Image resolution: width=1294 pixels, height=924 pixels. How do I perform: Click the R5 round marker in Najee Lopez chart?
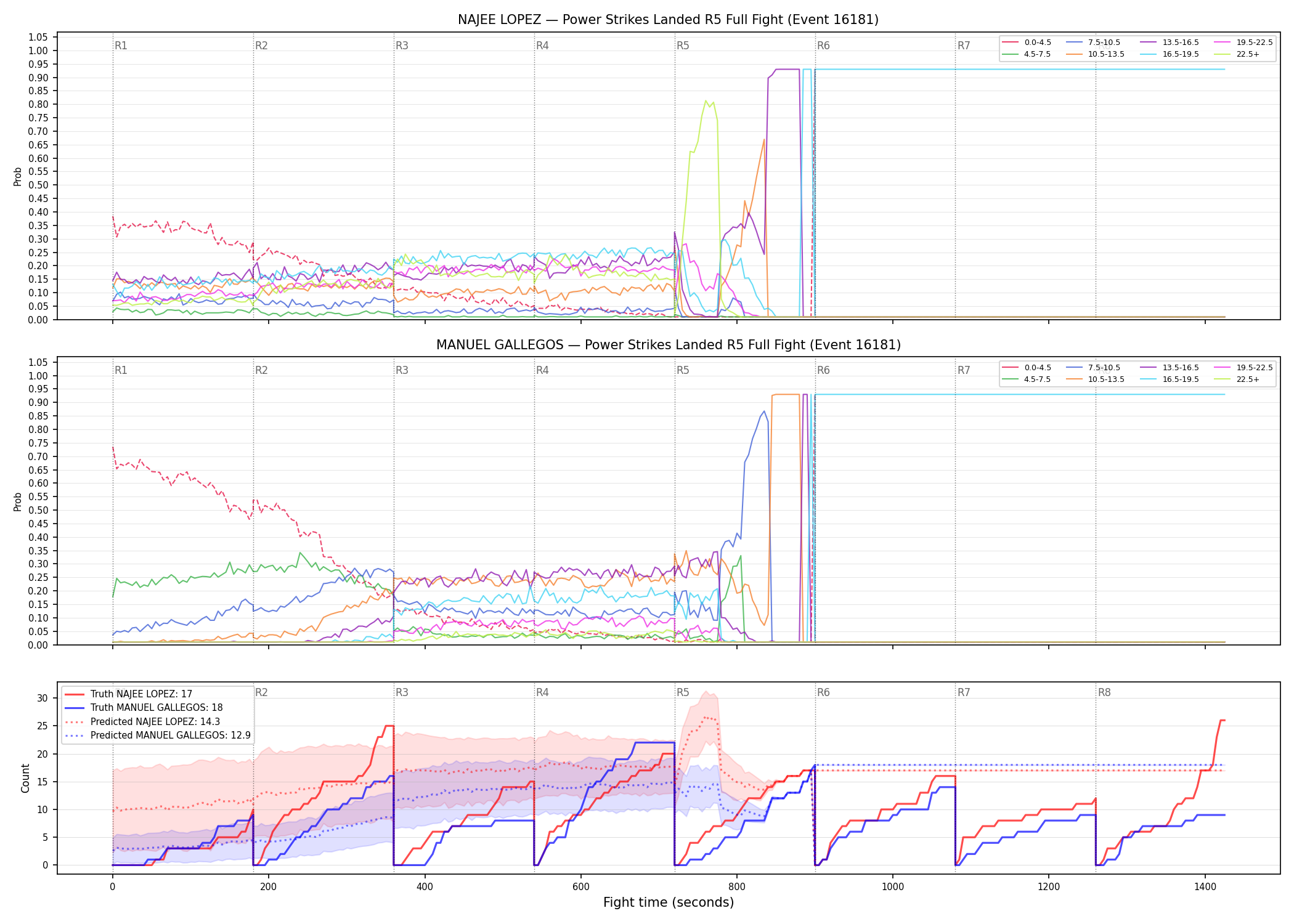coord(683,46)
